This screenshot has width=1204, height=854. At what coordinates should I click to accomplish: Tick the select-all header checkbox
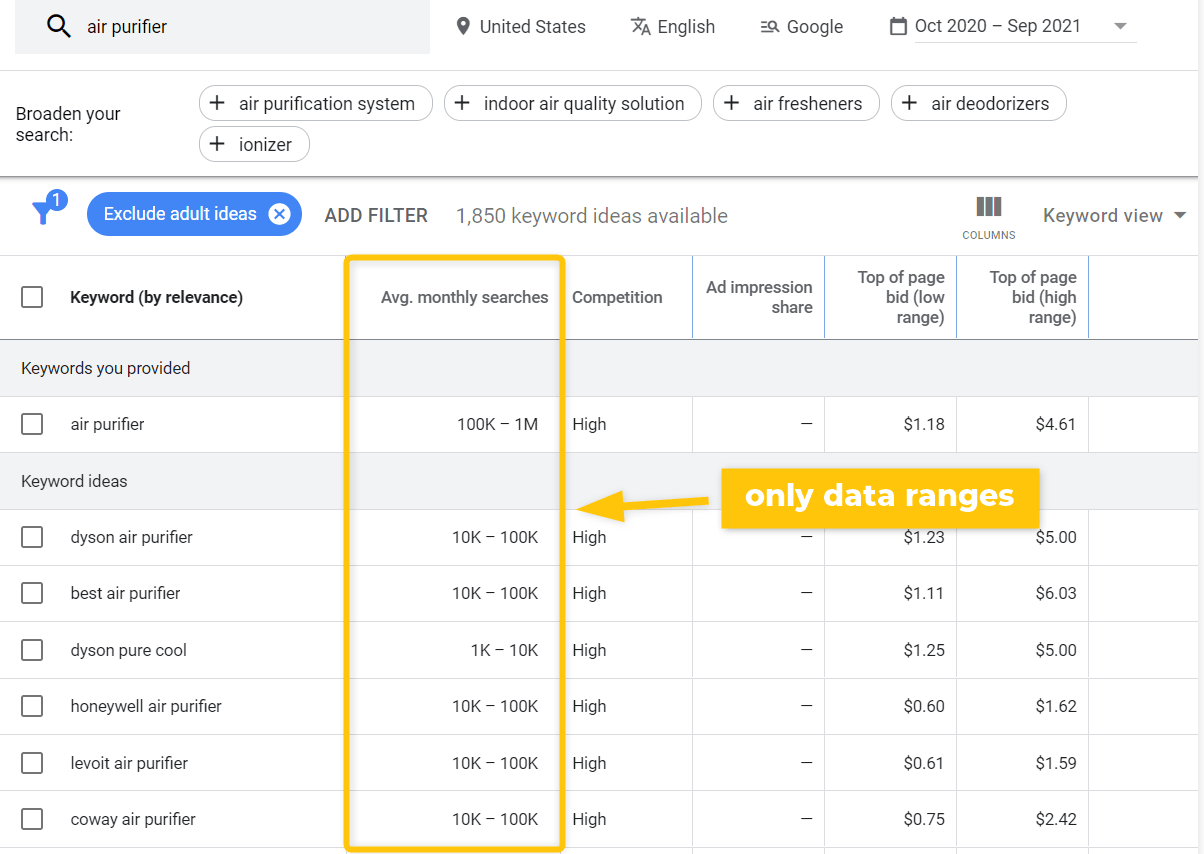point(32,297)
